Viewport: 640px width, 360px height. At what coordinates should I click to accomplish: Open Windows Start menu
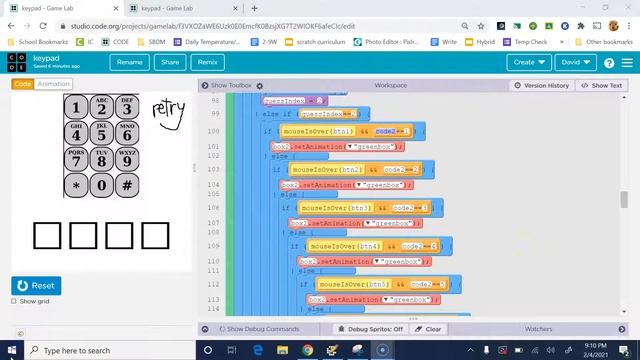click(x=12, y=350)
